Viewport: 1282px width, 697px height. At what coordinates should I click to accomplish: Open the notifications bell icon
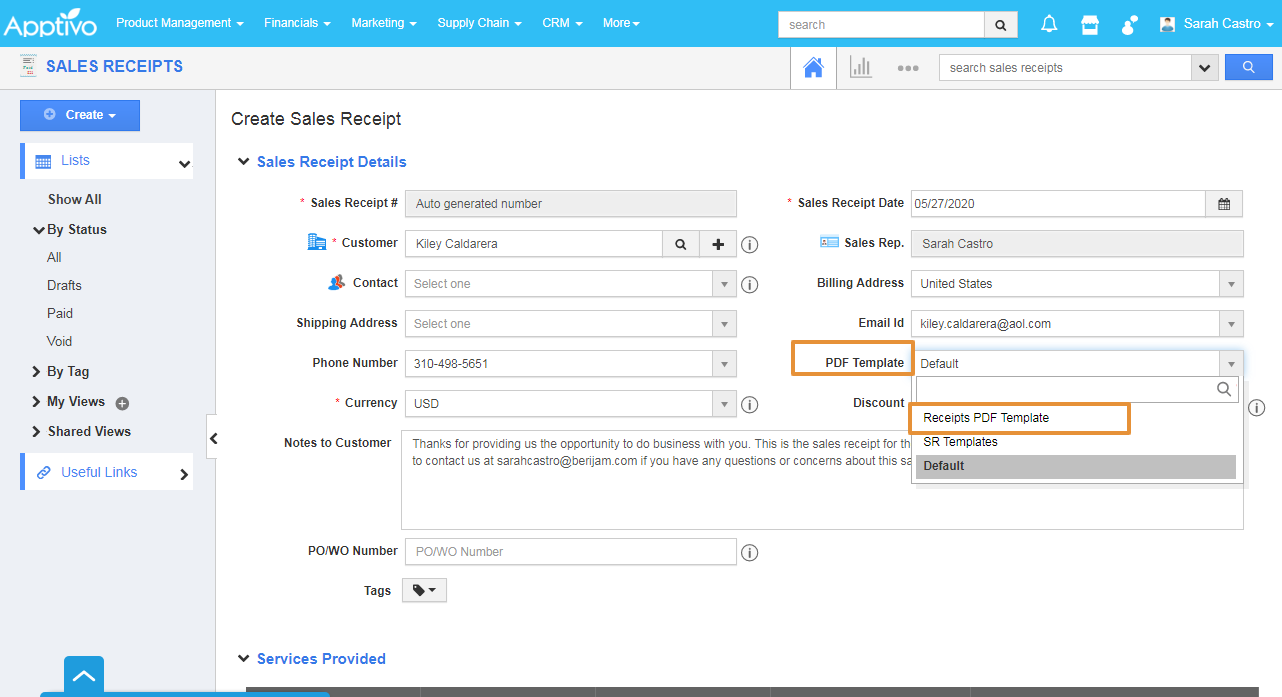[1049, 24]
